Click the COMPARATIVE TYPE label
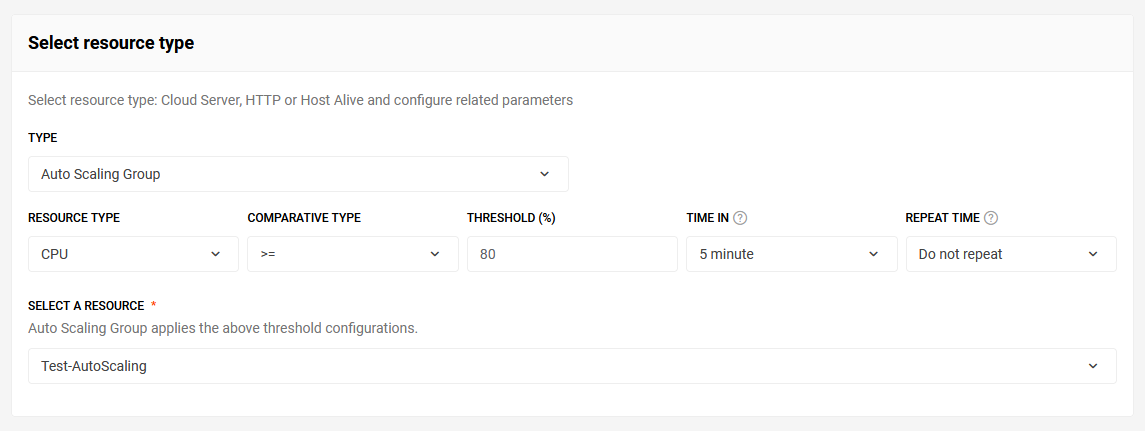 point(305,218)
